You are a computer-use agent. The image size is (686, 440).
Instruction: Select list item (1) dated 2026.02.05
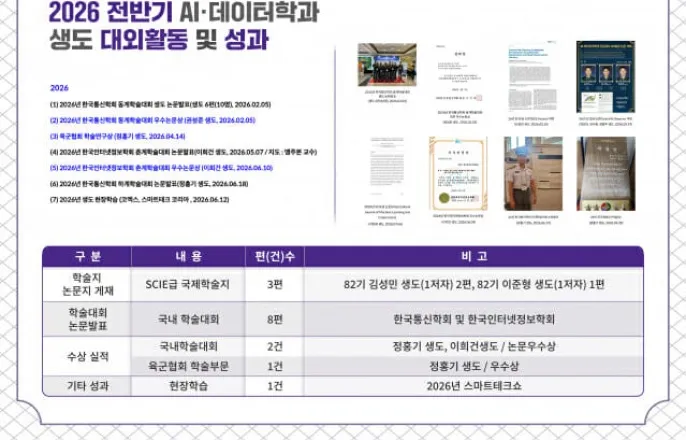(x=160, y=105)
